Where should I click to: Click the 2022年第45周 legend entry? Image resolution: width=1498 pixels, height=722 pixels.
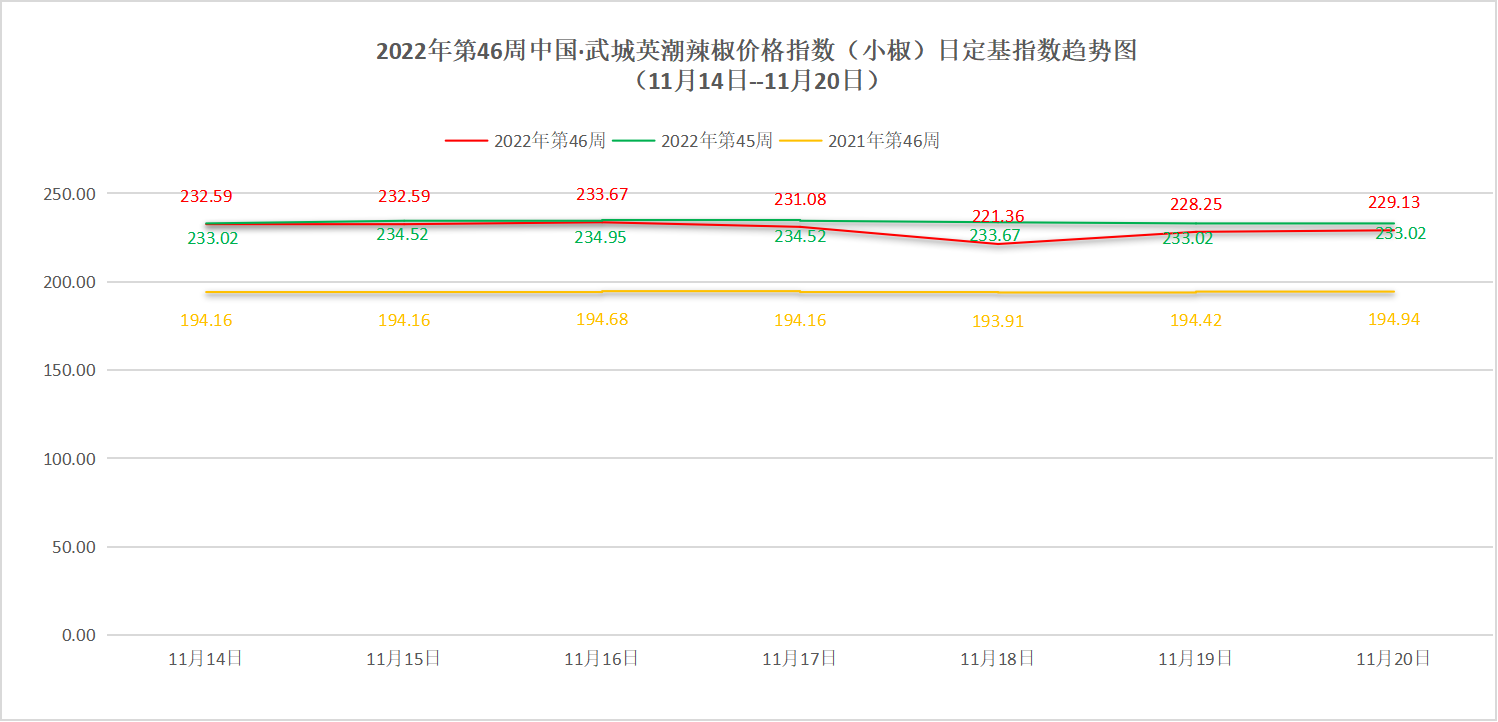coord(716,141)
